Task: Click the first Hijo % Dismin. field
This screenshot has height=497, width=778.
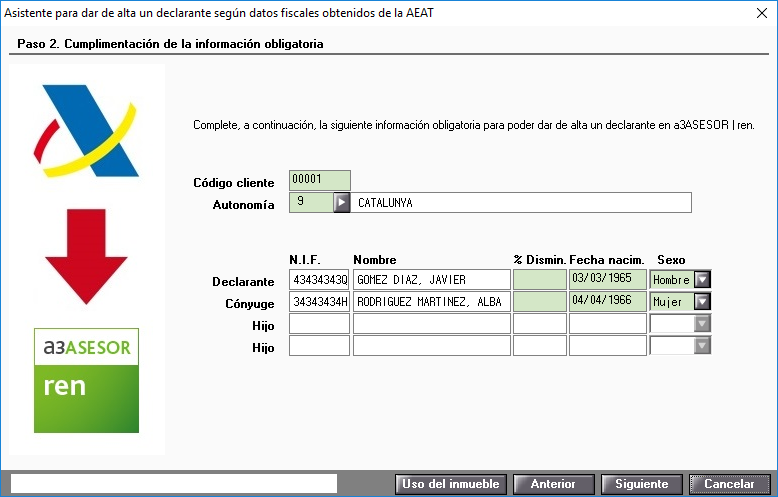Action: (x=540, y=324)
